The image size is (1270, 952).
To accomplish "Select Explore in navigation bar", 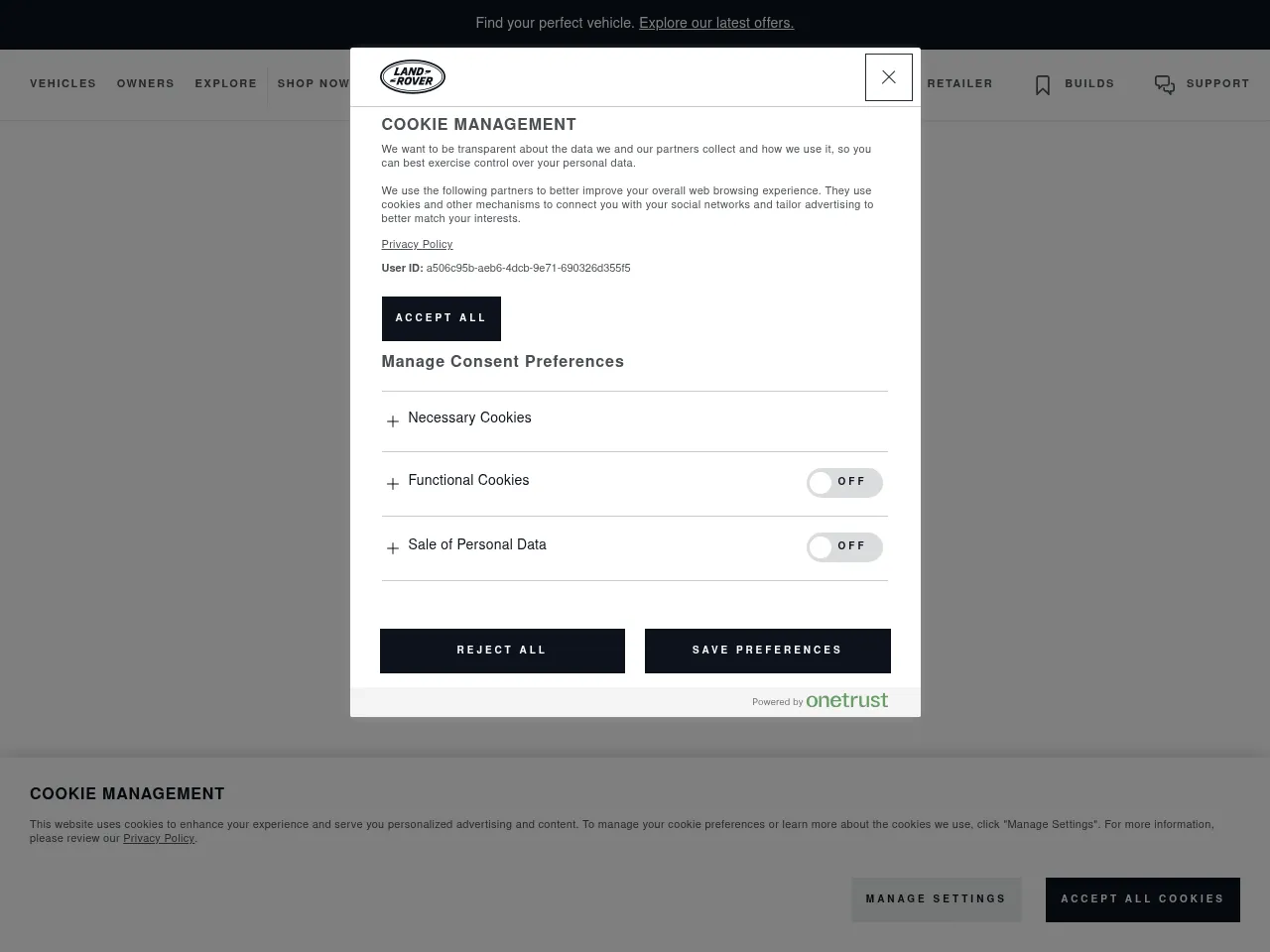I will [x=225, y=84].
